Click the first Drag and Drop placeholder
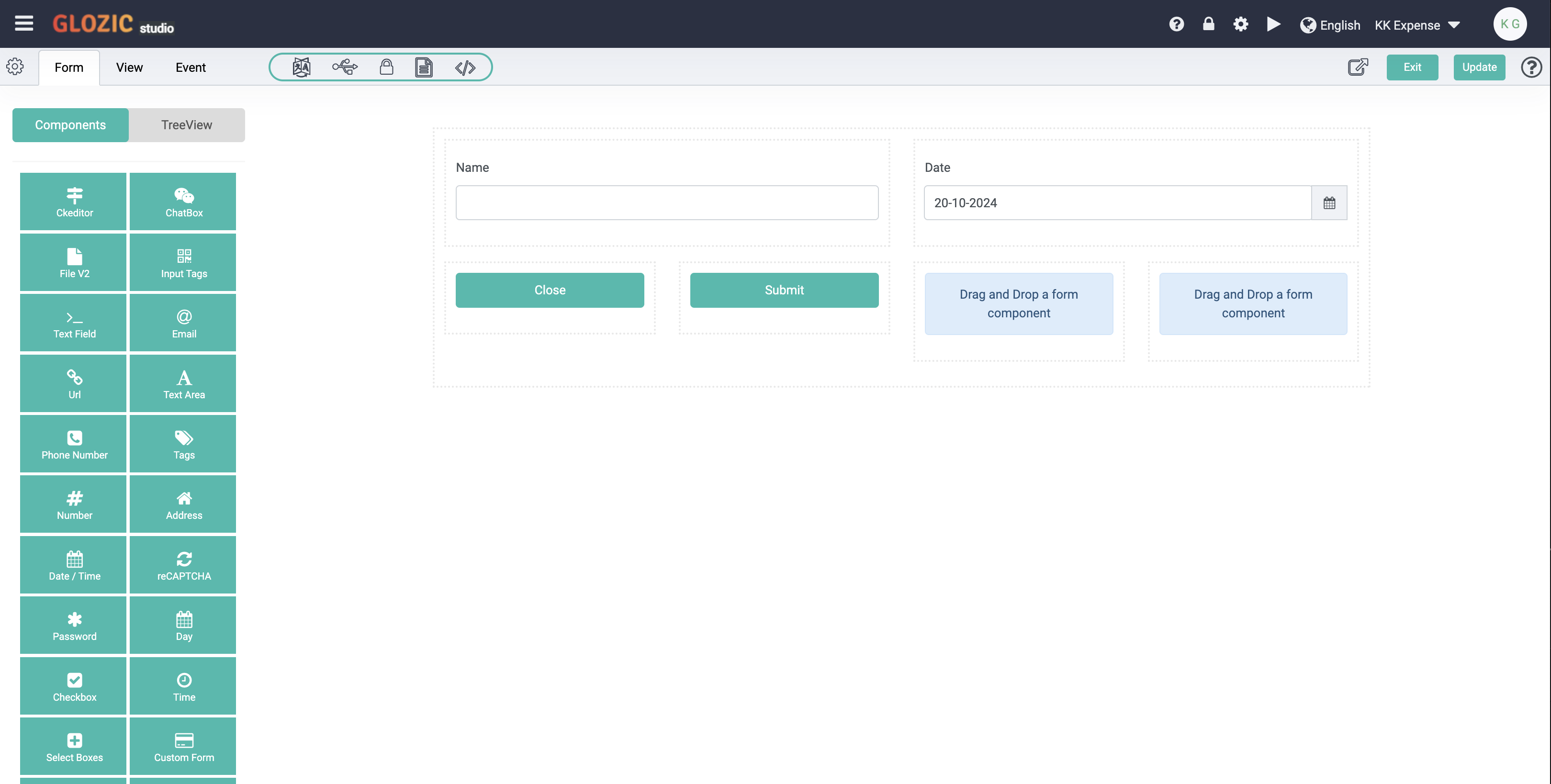Image resolution: width=1551 pixels, height=784 pixels. (1019, 304)
